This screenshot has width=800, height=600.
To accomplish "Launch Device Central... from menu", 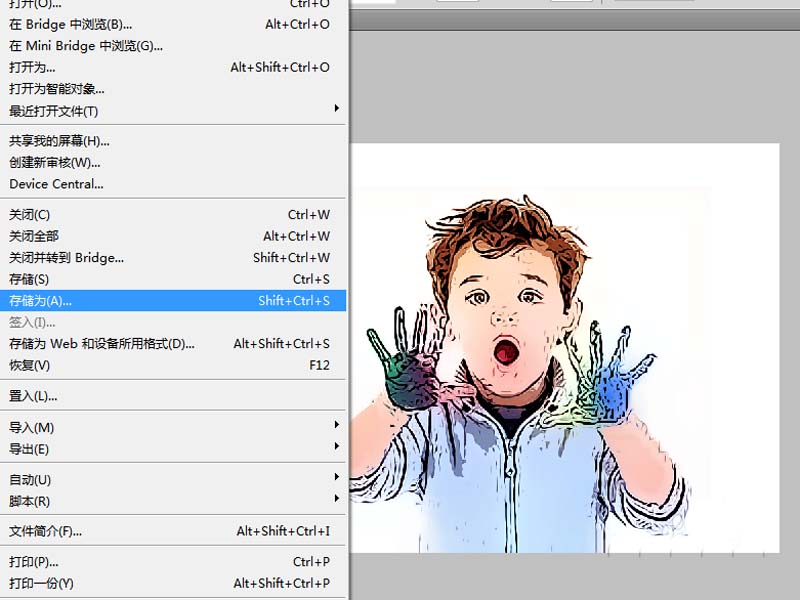I will (x=173, y=184).
